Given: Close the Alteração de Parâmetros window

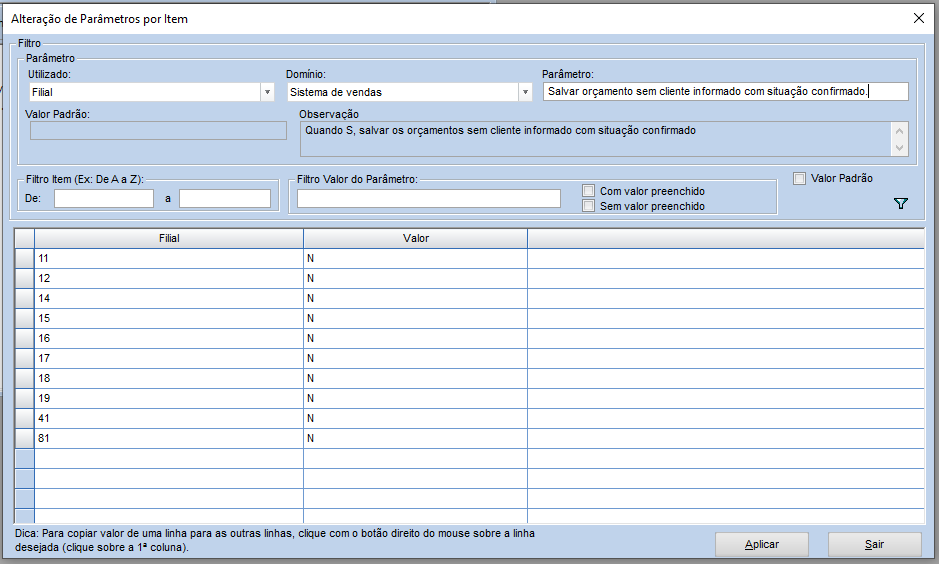Looking at the screenshot, I should coord(918,18).
